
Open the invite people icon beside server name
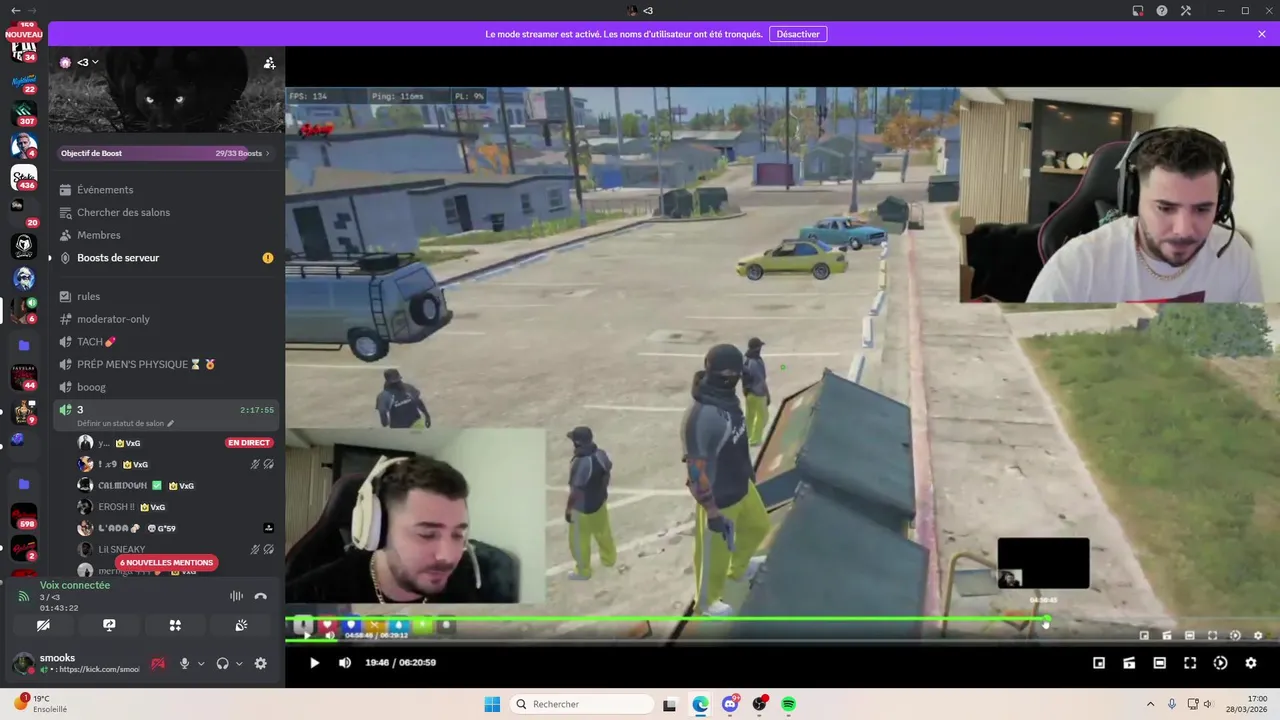point(269,62)
